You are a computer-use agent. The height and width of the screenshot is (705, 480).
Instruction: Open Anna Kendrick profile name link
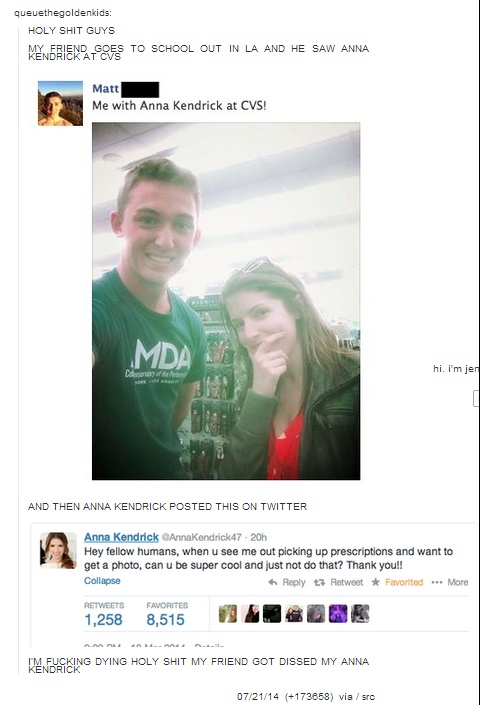pyautogui.click(x=121, y=537)
